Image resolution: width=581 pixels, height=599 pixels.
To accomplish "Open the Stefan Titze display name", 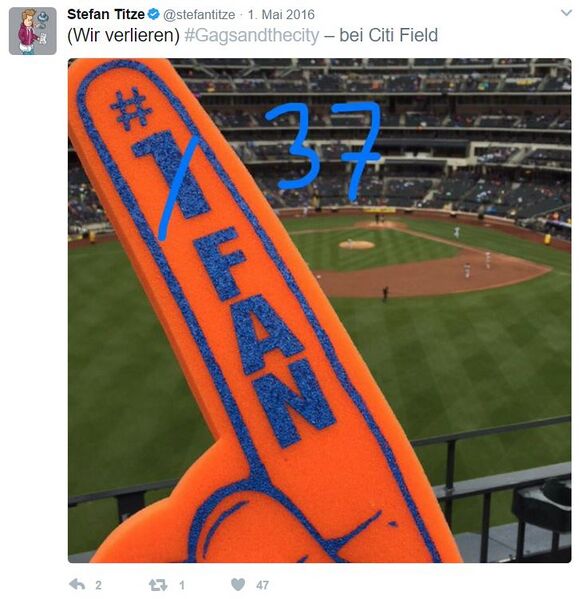I will [106, 15].
